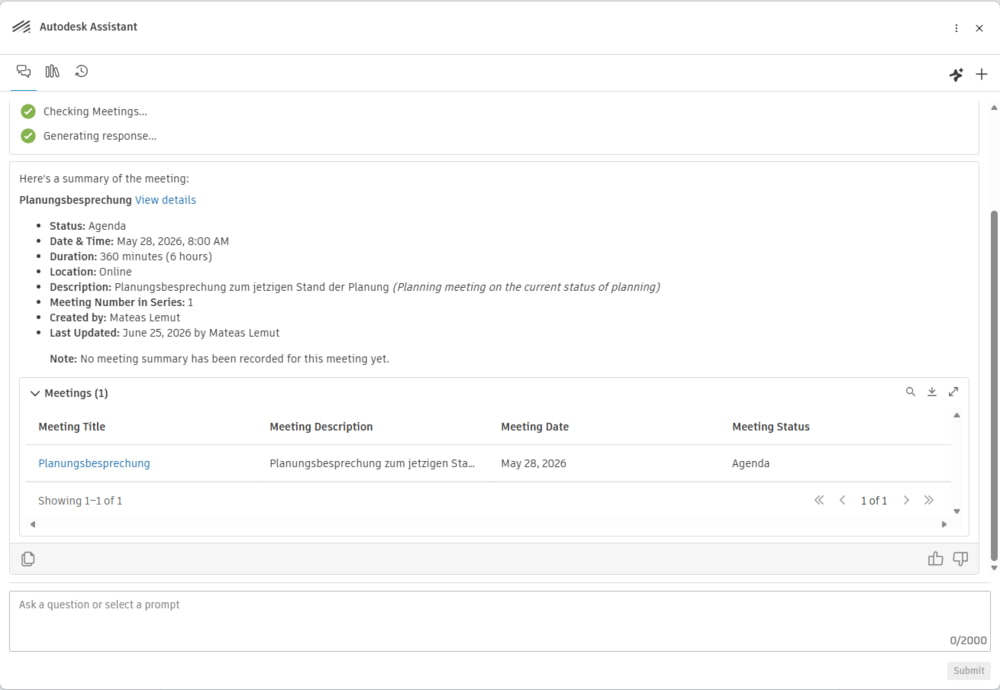1000x690 pixels.
Task: Click the sparkle AI suggestions icon
Action: (x=956, y=75)
